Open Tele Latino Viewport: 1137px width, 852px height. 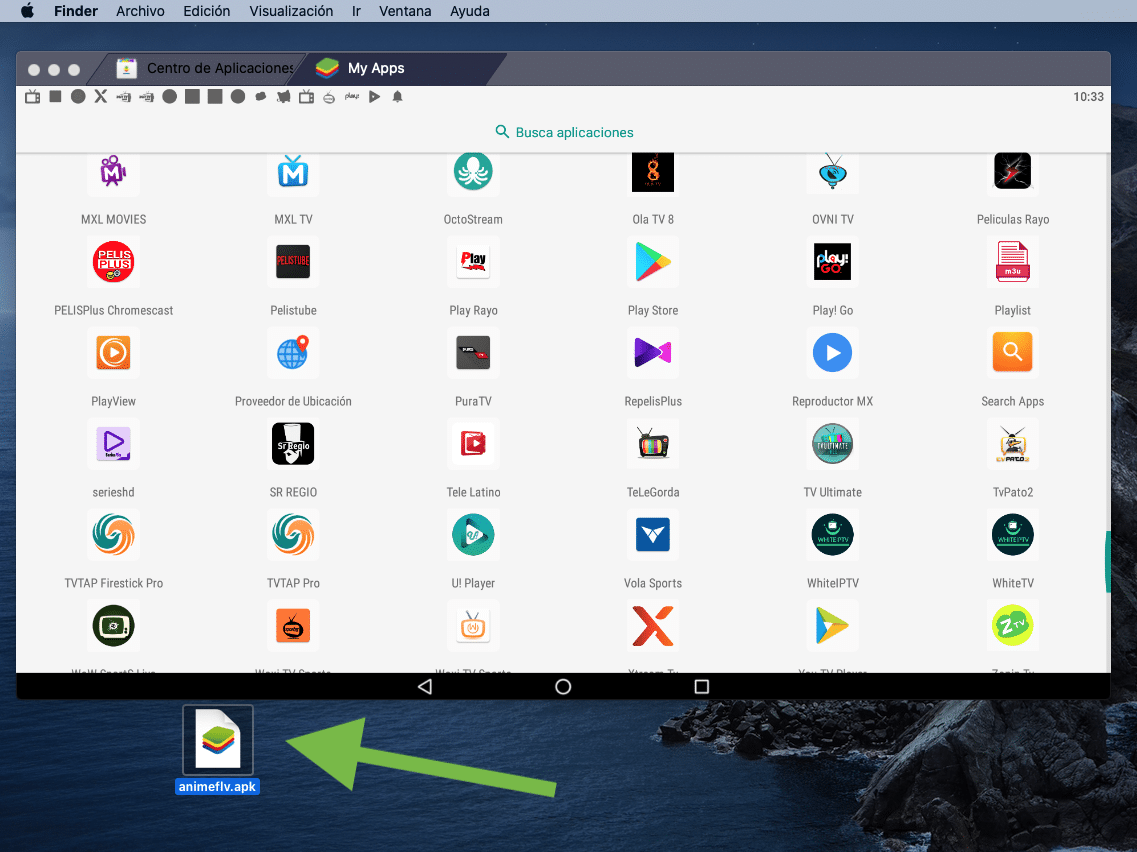coord(473,443)
